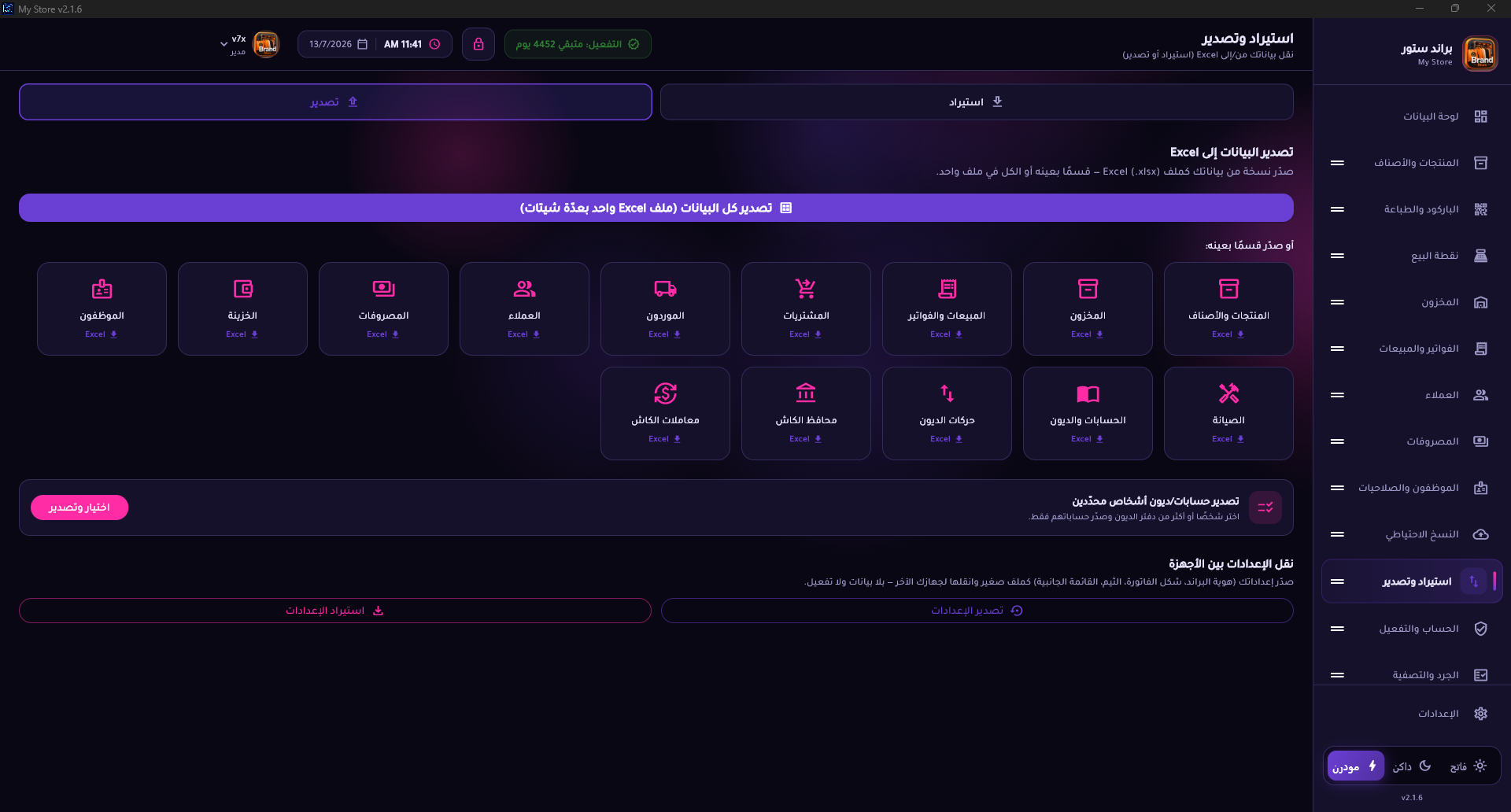Switch to the استيراد import tab
The image size is (1511, 812).
pyautogui.click(x=977, y=102)
